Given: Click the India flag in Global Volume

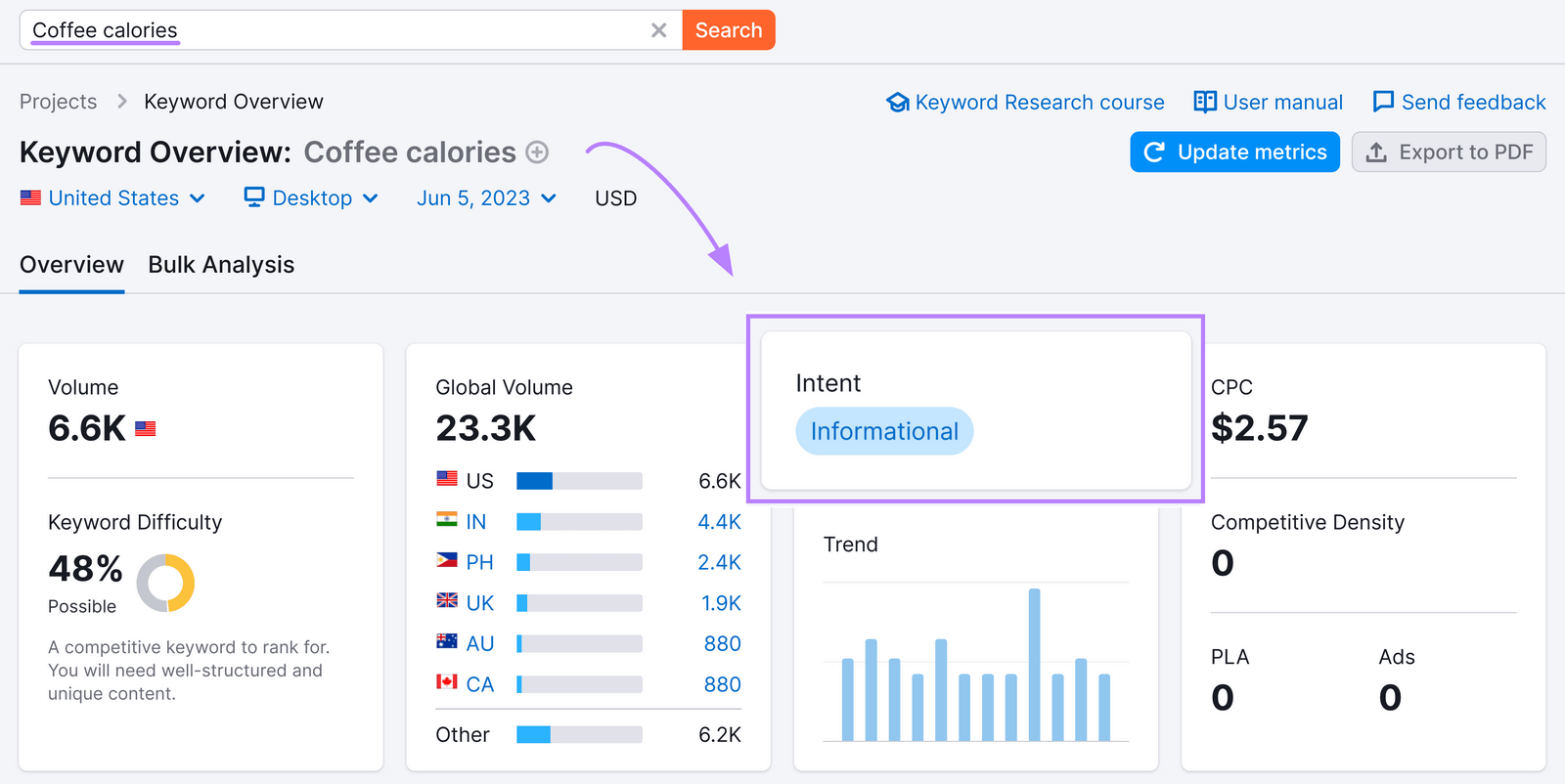Looking at the screenshot, I should 447,520.
